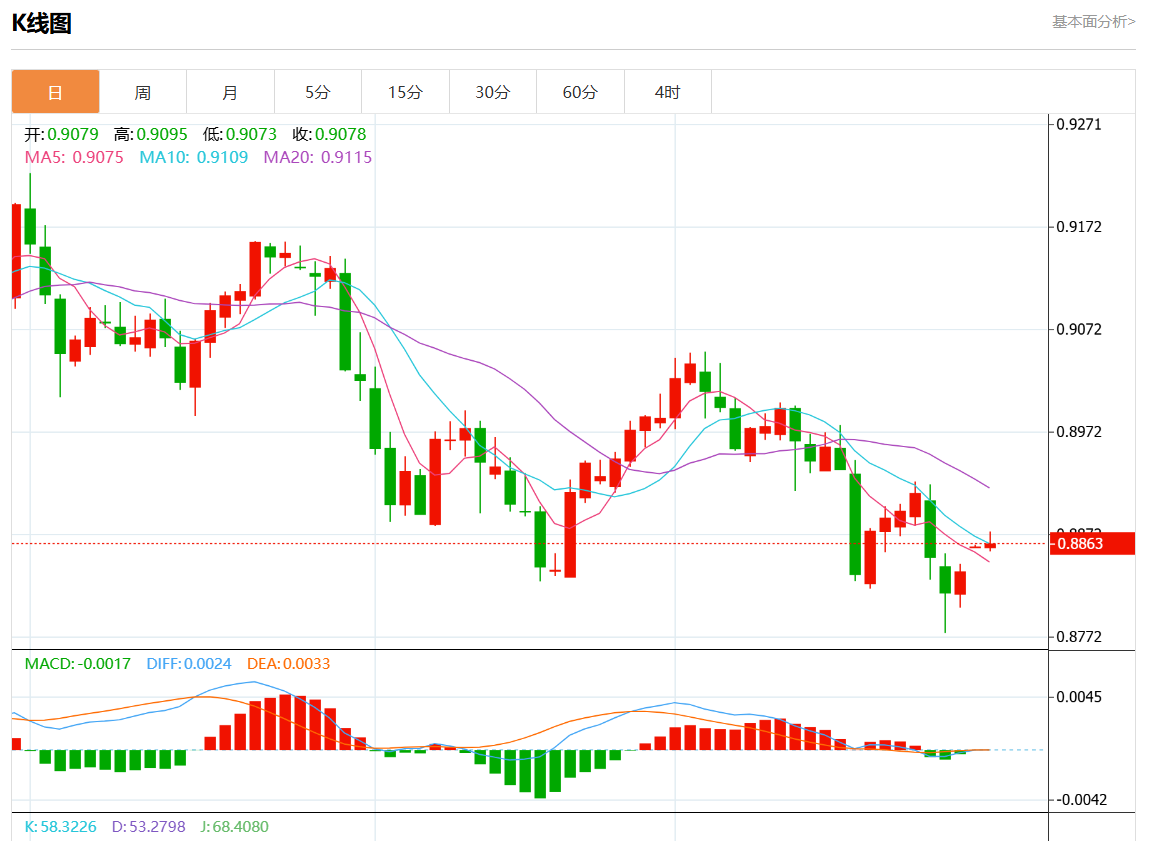Screen dimensions: 1152x841
Task: Click the DIFF:0.0024 value label
Action: tap(189, 663)
